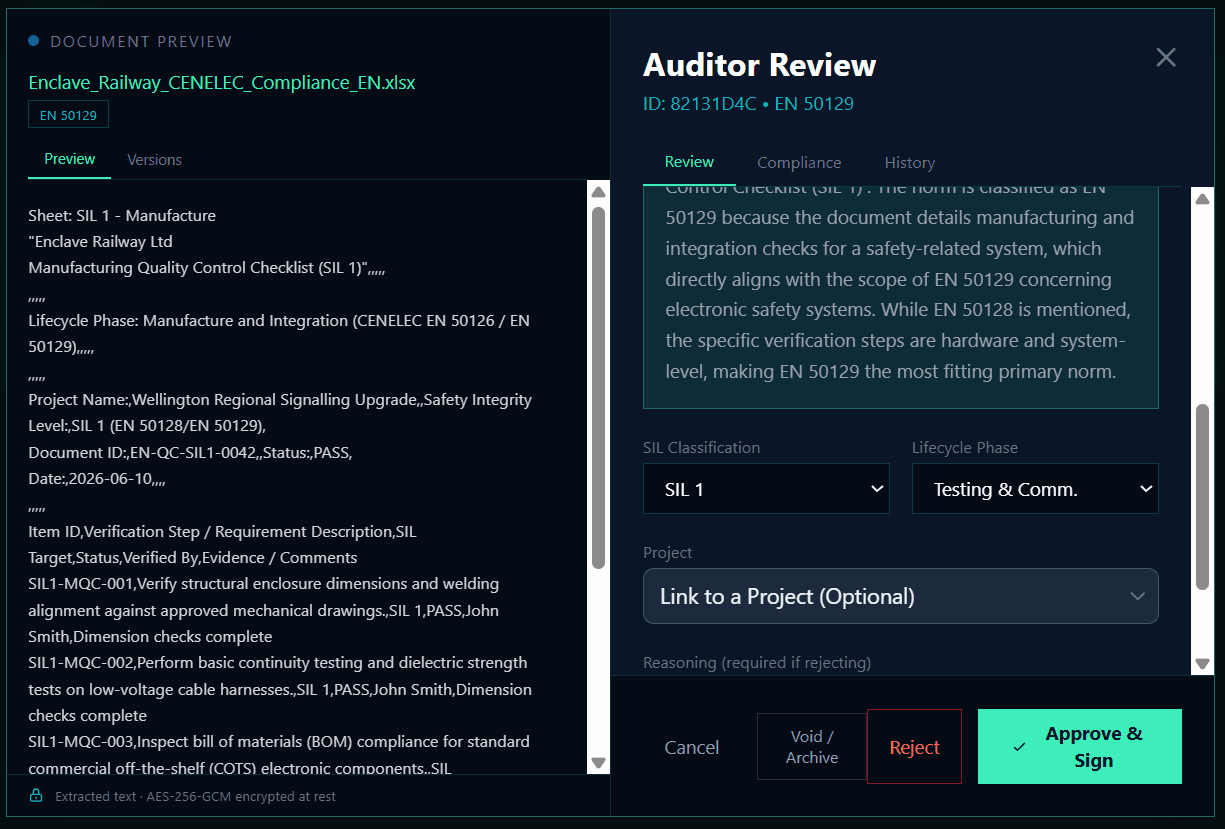The height and width of the screenshot is (829, 1225).
Task: Click the SIL1-MQC-001 row text
Action: pos(264,610)
